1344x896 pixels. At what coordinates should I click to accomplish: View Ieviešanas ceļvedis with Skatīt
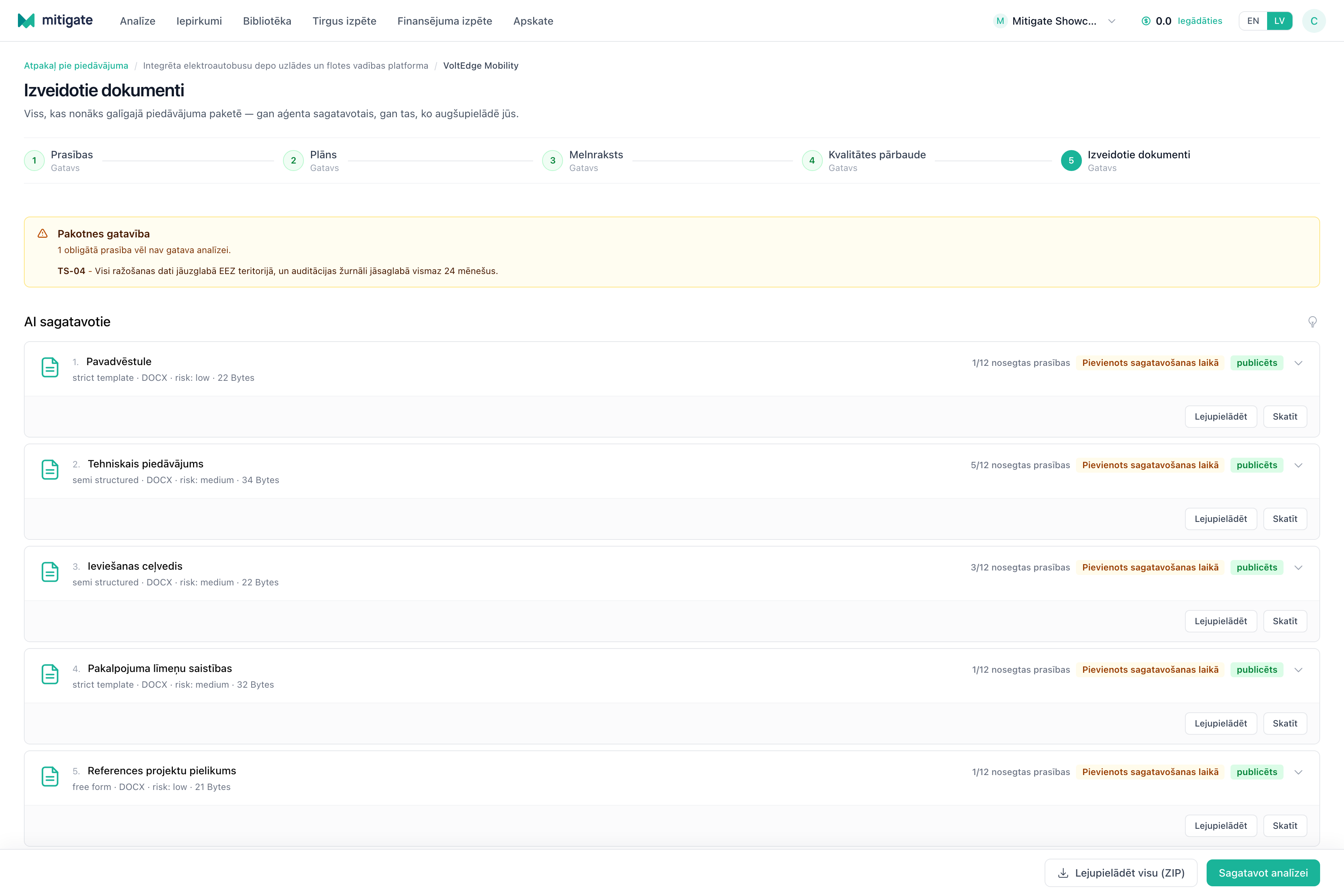click(1285, 621)
